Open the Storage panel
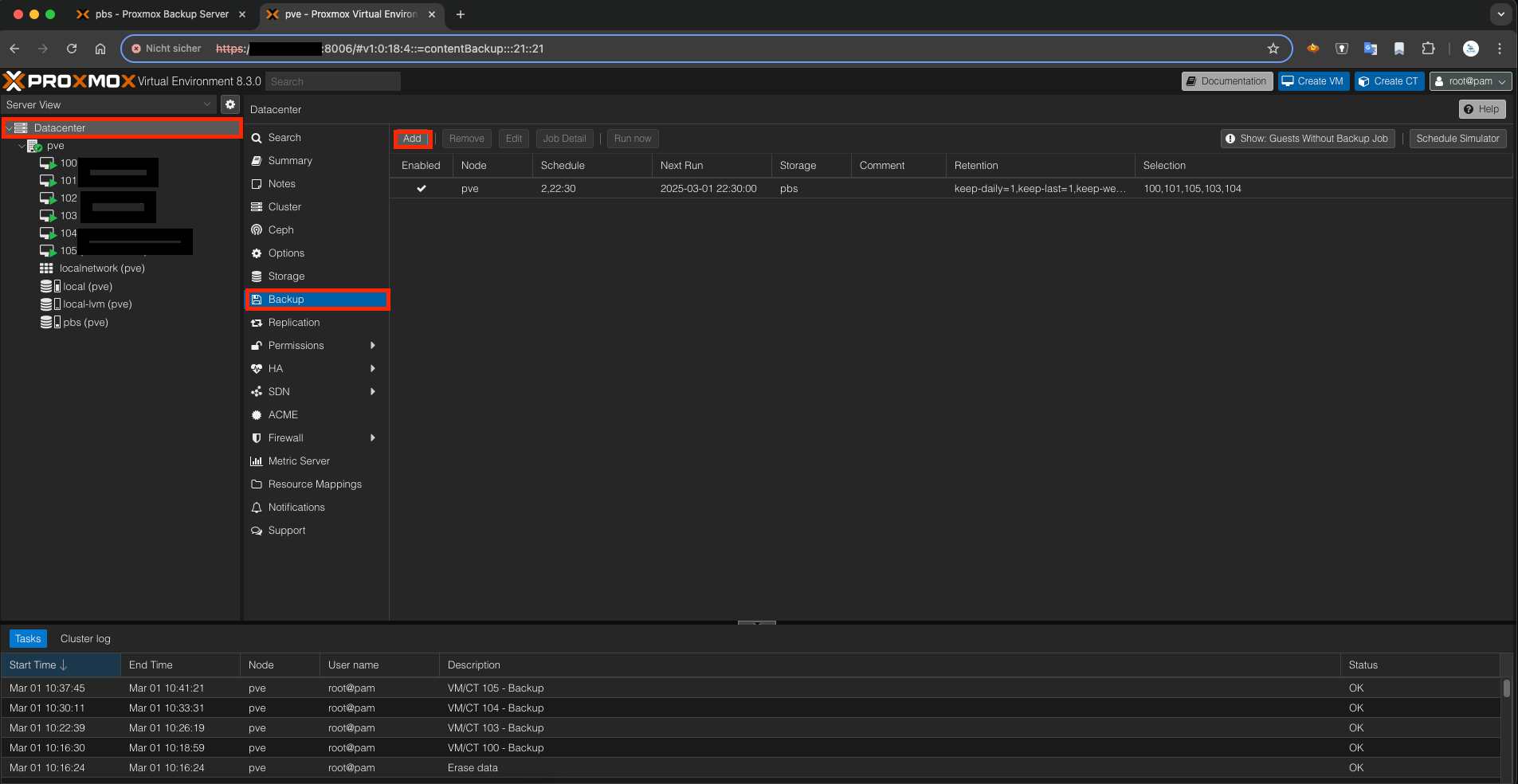The image size is (1518, 784). pyautogui.click(x=284, y=276)
